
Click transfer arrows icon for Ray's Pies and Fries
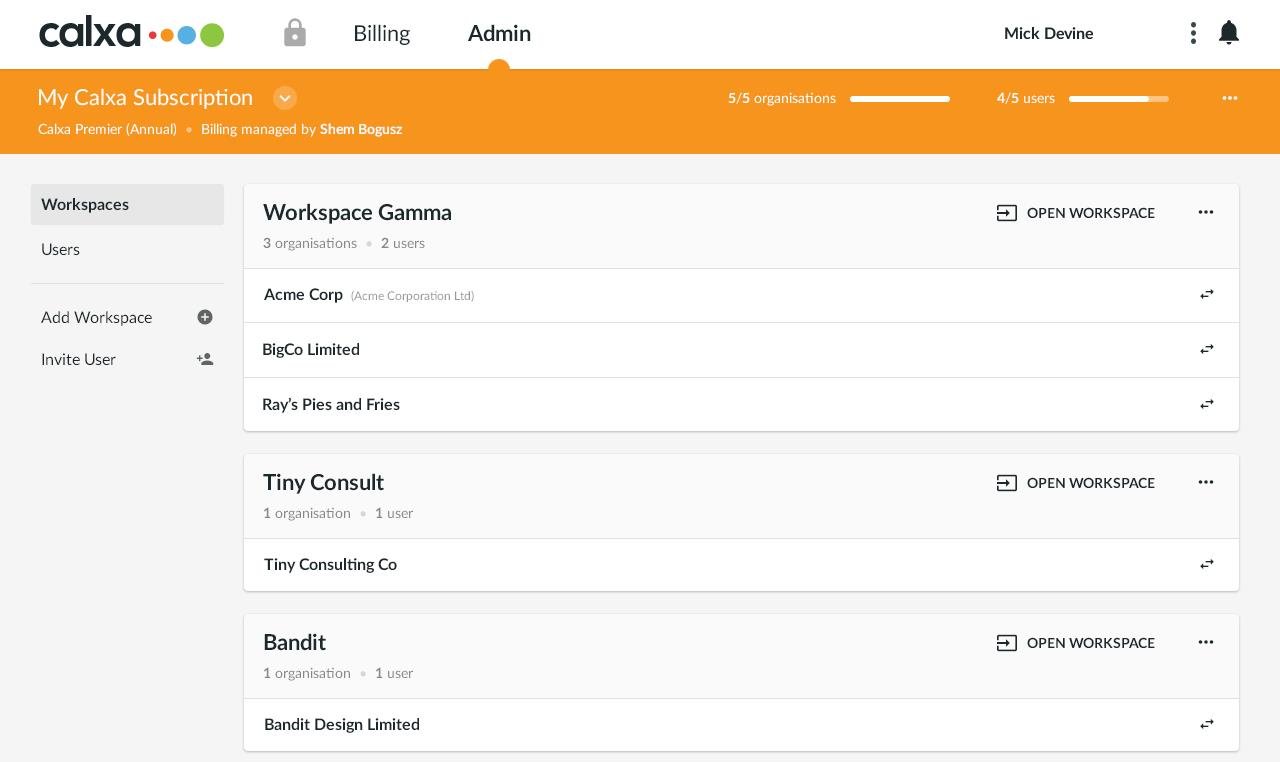(x=1207, y=404)
